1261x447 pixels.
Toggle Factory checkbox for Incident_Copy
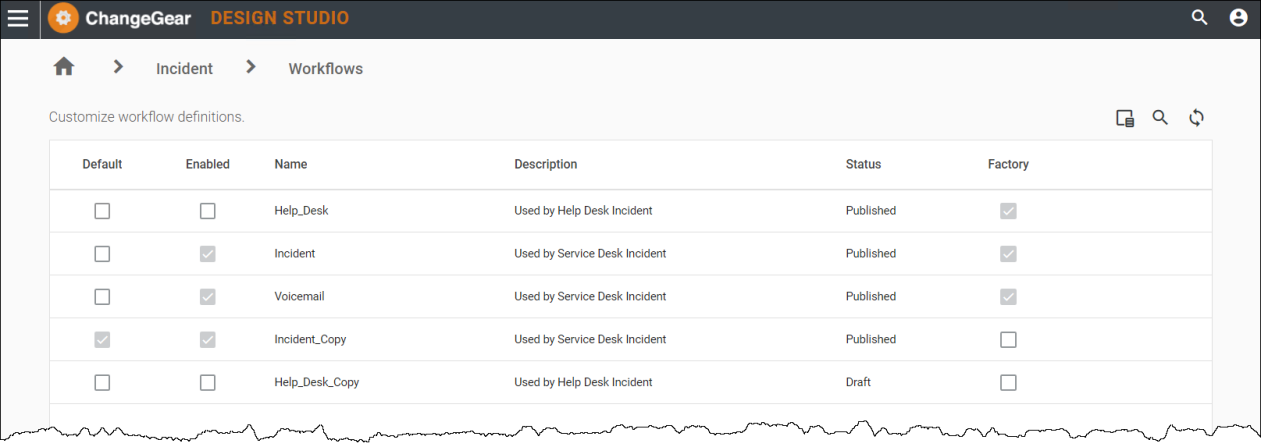point(1008,340)
